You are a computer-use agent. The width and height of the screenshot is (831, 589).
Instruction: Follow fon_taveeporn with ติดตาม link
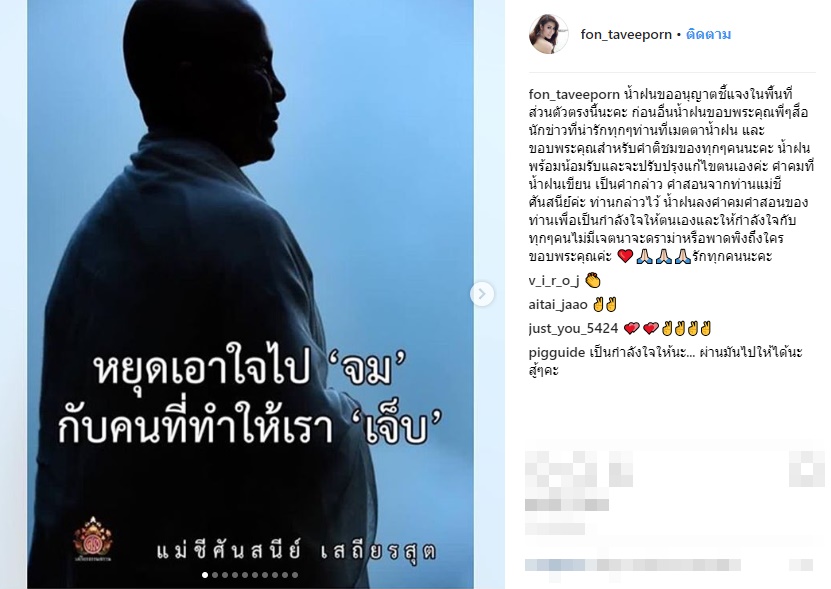(x=709, y=34)
